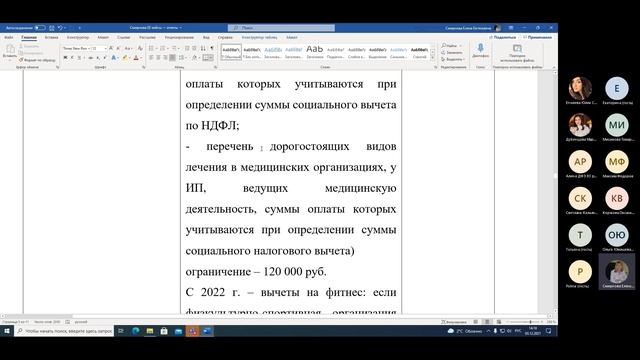Select the large 'Aab' Title style
This screenshot has height=360, width=640.
pyautogui.click(x=315, y=52)
